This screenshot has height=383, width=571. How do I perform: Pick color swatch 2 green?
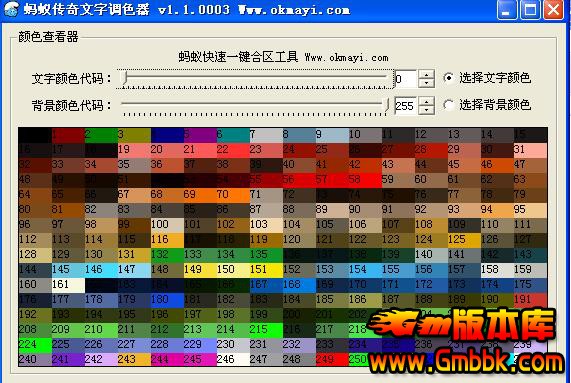(101, 135)
